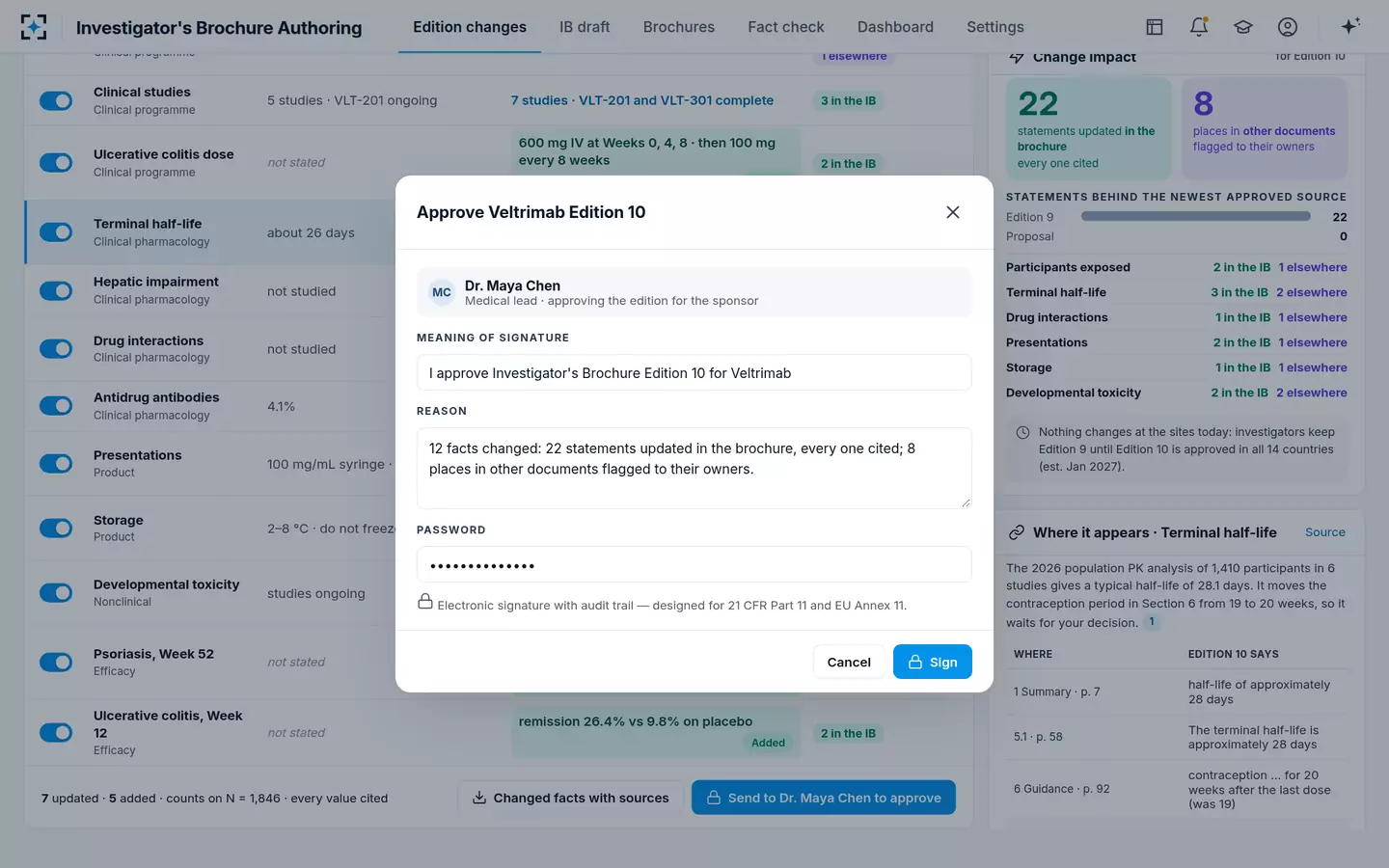Close the Approve Veltrimab Edition 10 dialog
Viewport: 1389px width, 868px height.
coord(953,212)
